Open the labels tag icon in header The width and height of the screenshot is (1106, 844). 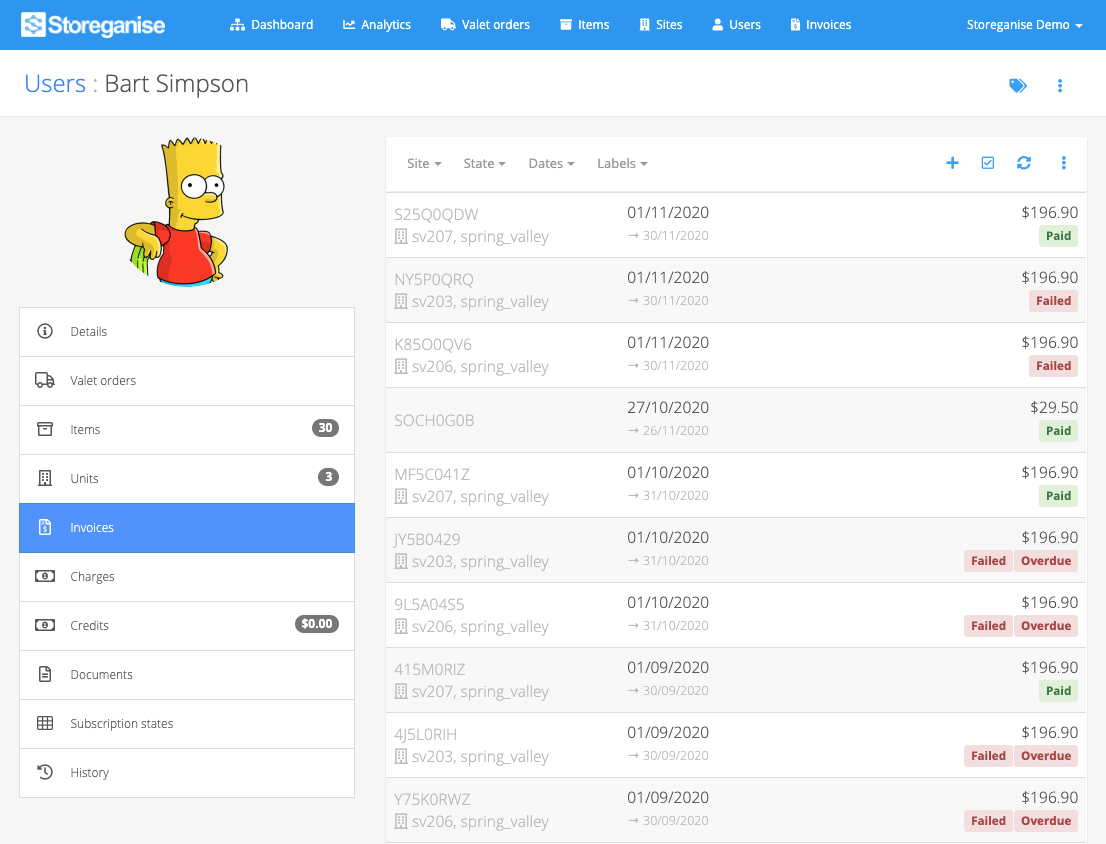1018,86
